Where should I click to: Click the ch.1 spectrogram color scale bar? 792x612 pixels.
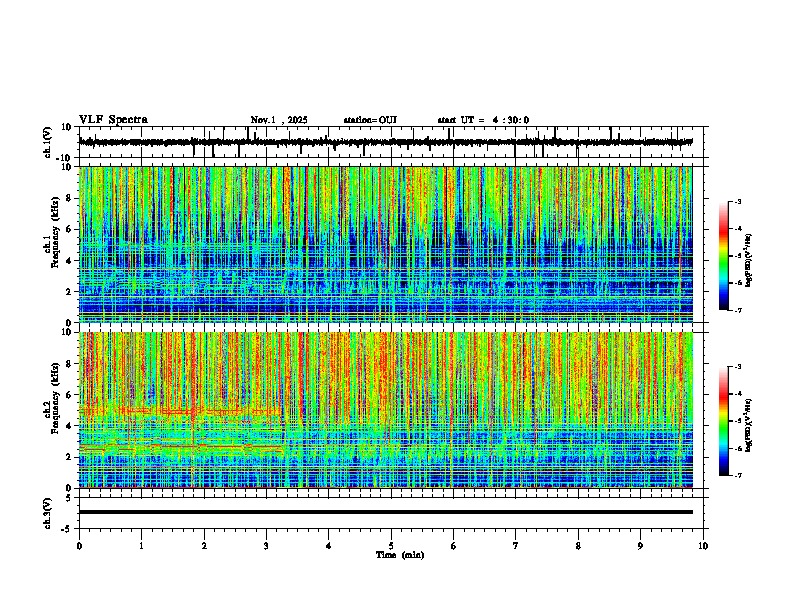[x=724, y=256]
